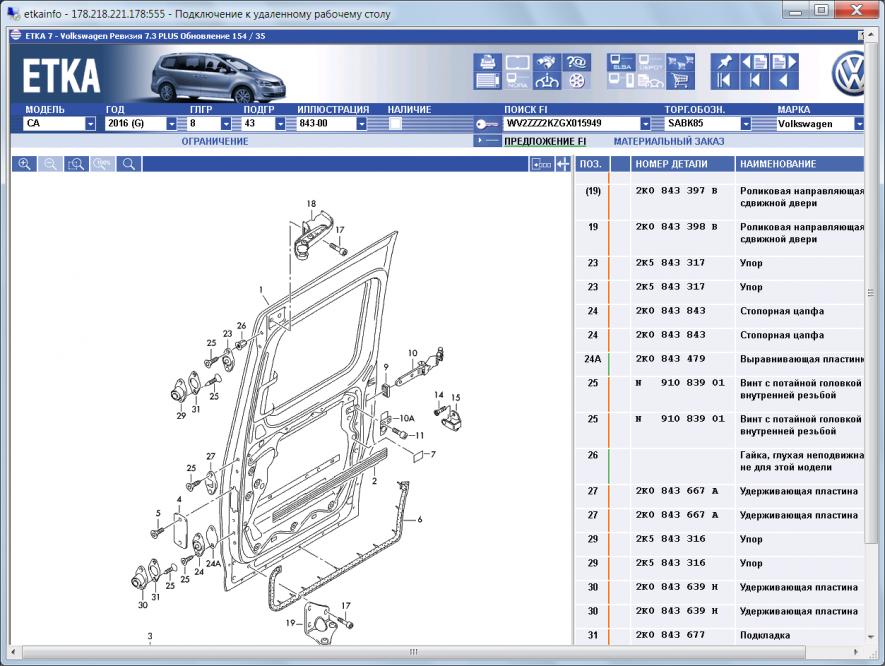Click the horizontal scrollbar at the bottom
885x666 pixels.
[413, 652]
